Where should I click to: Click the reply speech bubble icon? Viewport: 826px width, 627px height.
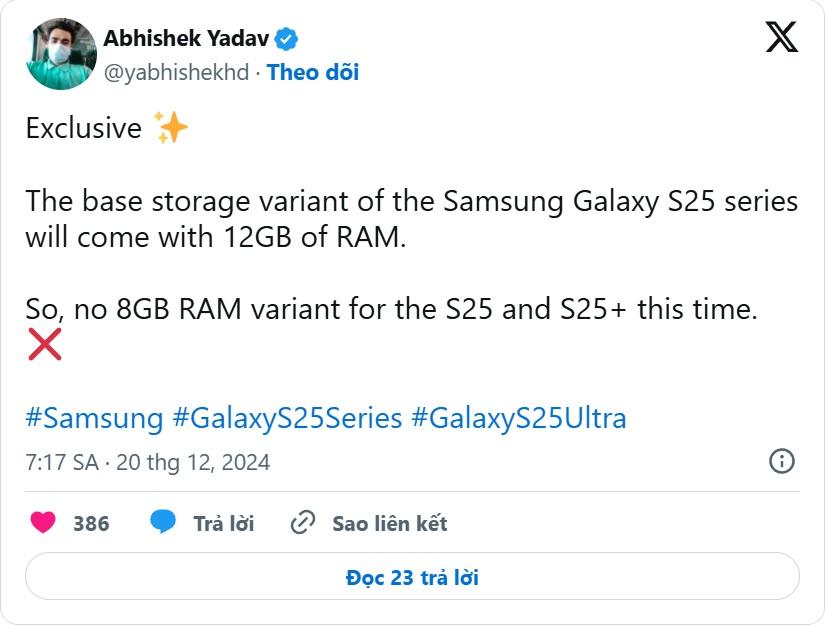tap(163, 523)
